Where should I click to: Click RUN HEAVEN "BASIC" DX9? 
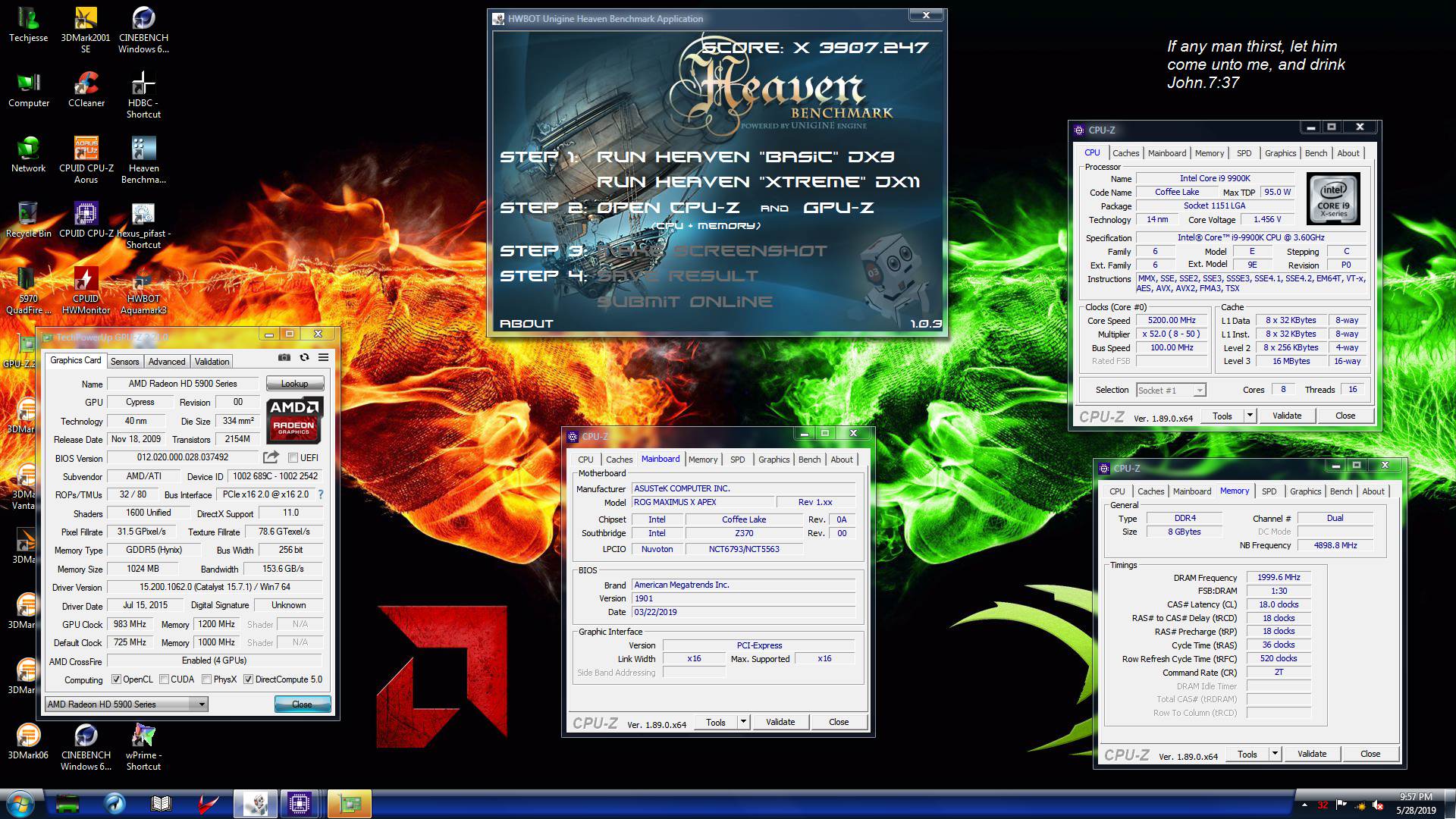(745, 157)
